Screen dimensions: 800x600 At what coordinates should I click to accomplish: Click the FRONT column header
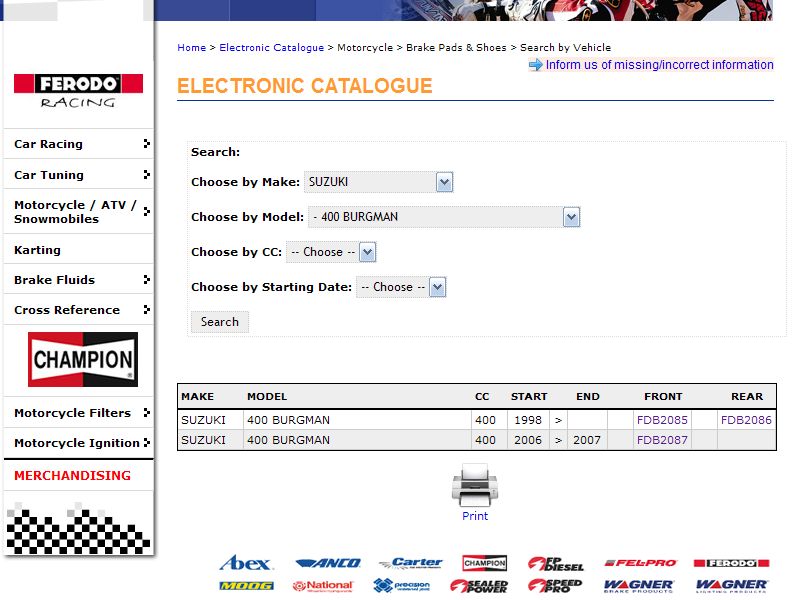(663, 396)
